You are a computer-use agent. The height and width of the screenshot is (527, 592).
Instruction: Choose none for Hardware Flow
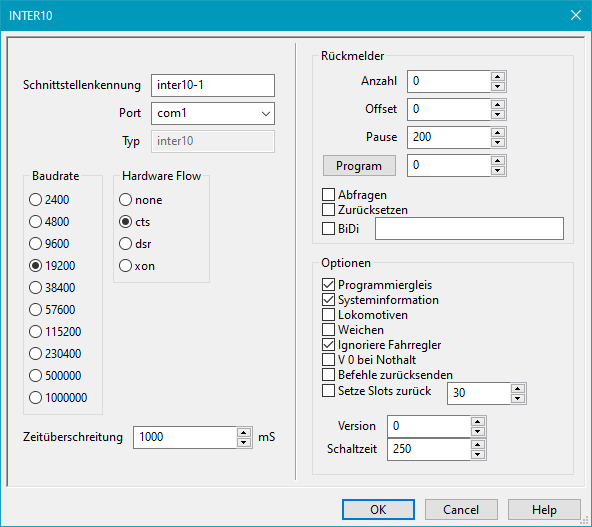pyautogui.click(x=141, y=200)
